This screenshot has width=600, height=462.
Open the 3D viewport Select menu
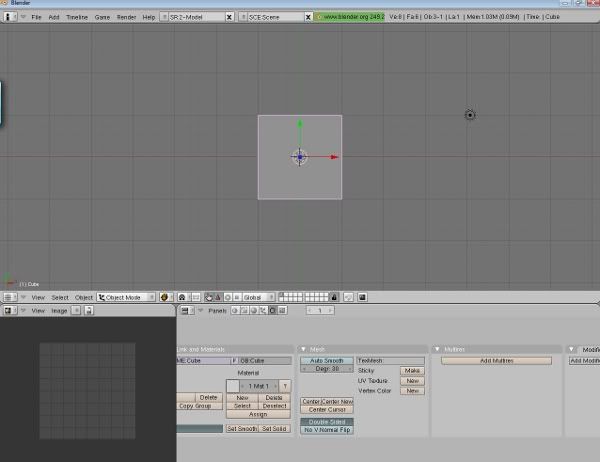click(x=60, y=297)
